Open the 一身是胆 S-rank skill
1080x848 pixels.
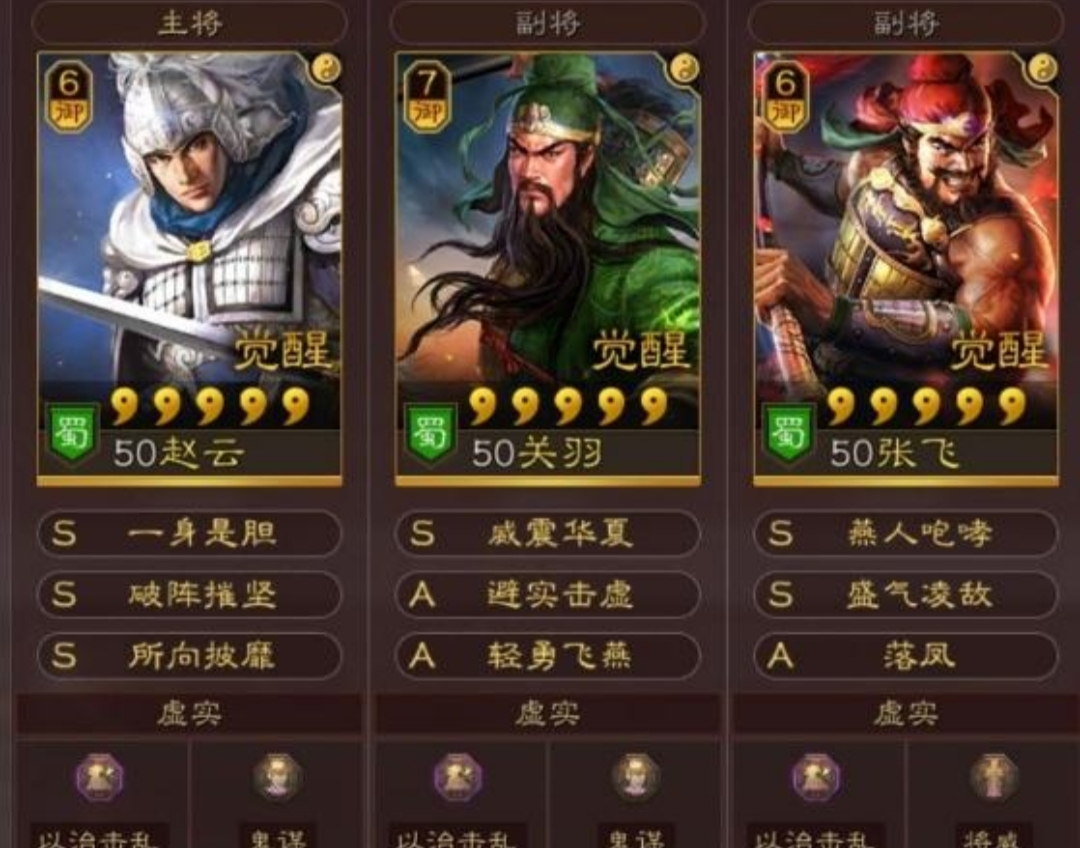click(x=189, y=533)
